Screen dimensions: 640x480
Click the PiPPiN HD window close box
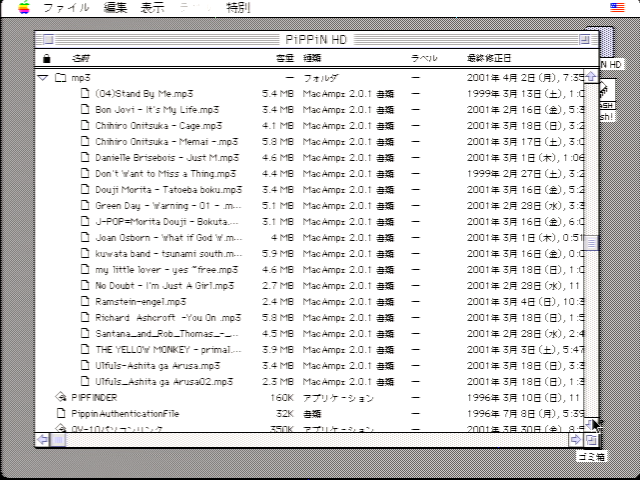tap(48, 40)
